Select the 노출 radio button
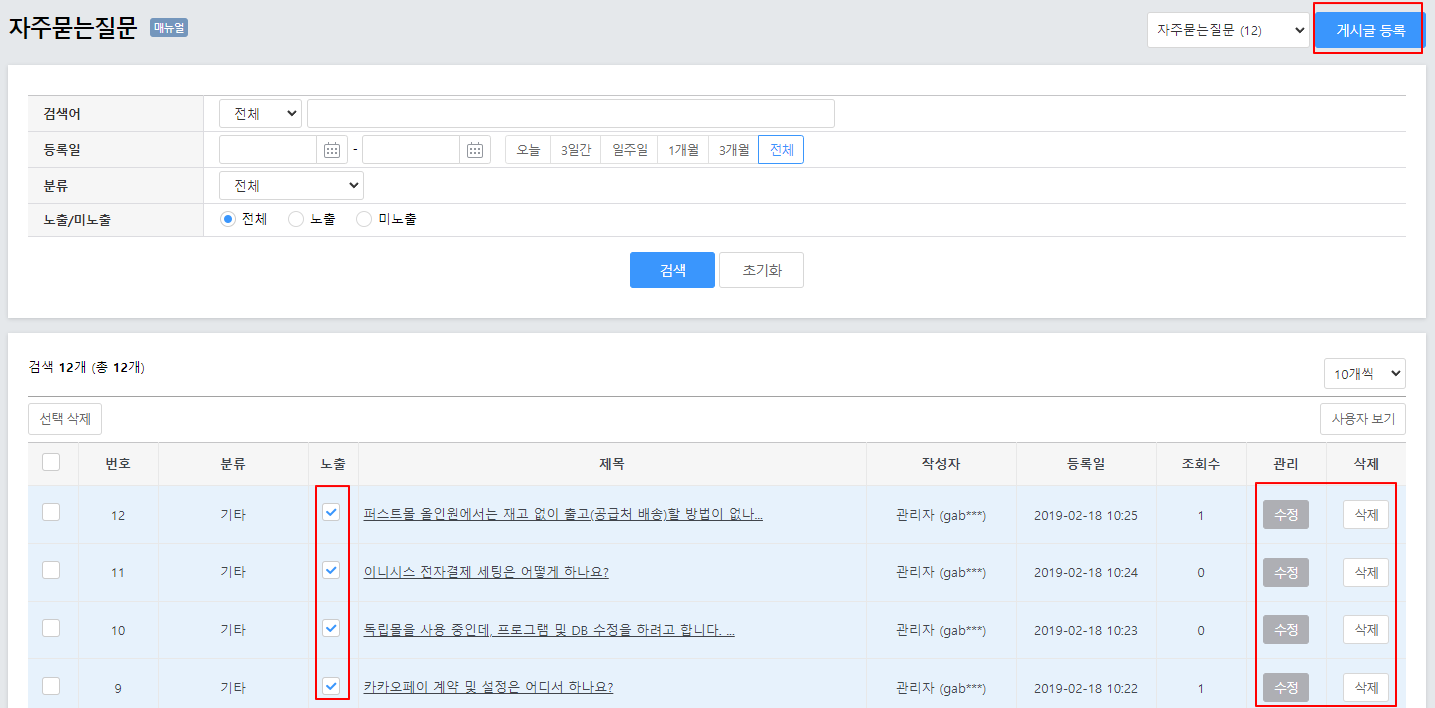Image resolution: width=1435 pixels, height=708 pixels. (296, 219)
